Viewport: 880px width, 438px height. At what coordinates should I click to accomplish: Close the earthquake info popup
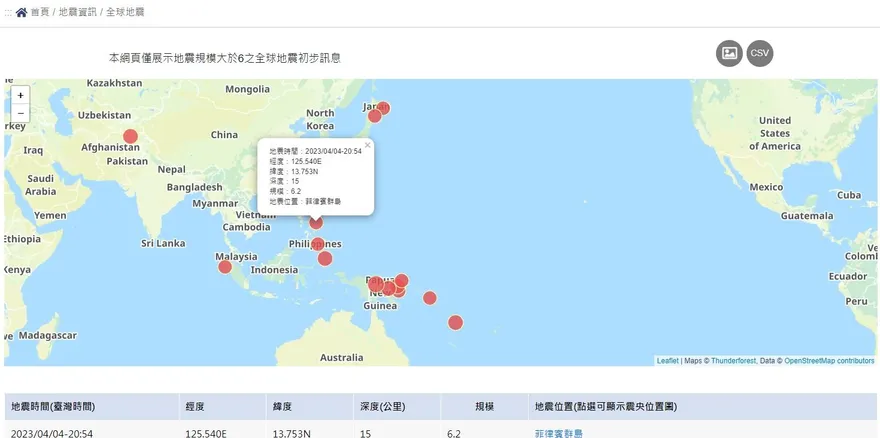point(367,145)
